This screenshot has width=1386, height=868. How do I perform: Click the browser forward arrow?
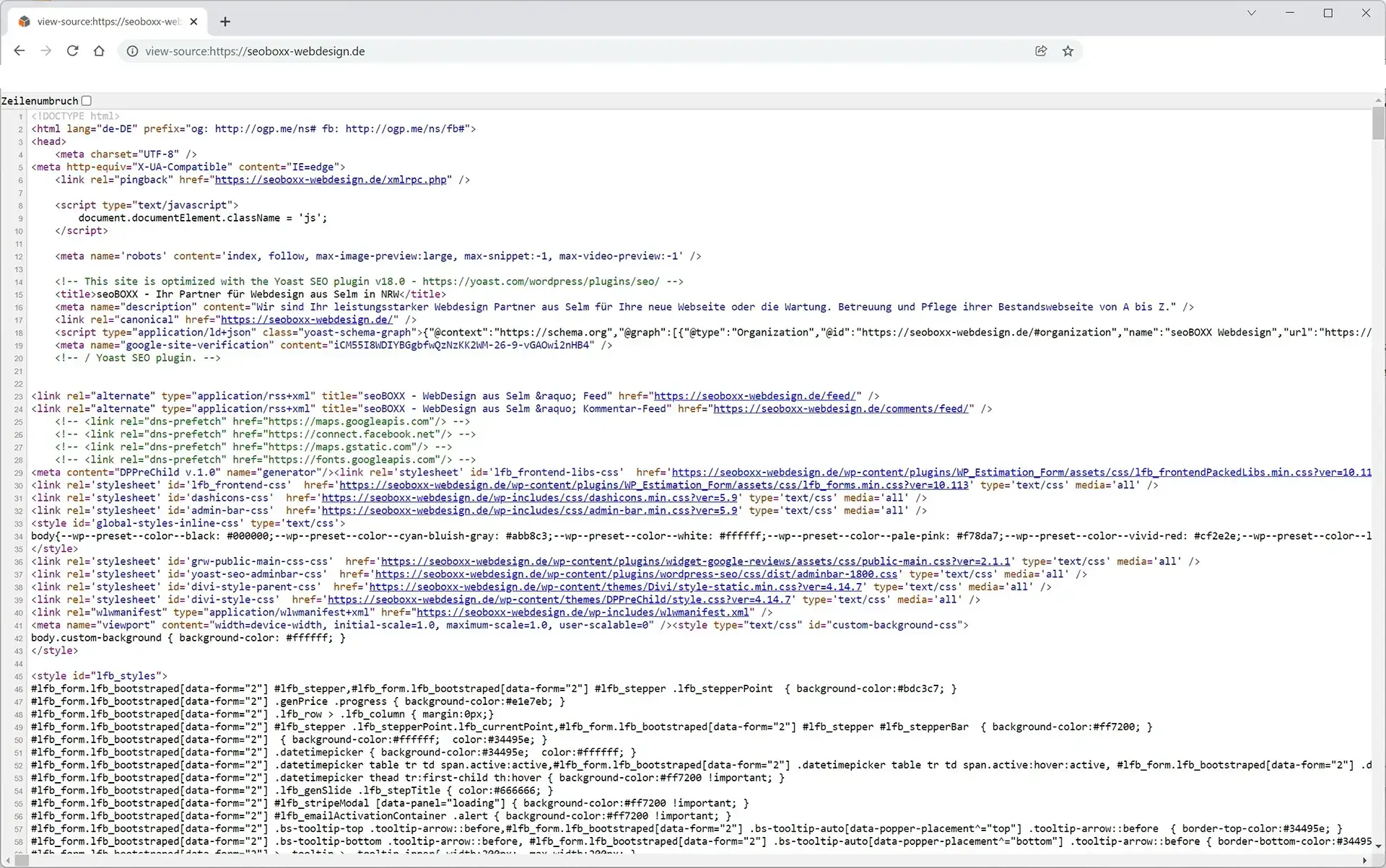coord(46,51)
